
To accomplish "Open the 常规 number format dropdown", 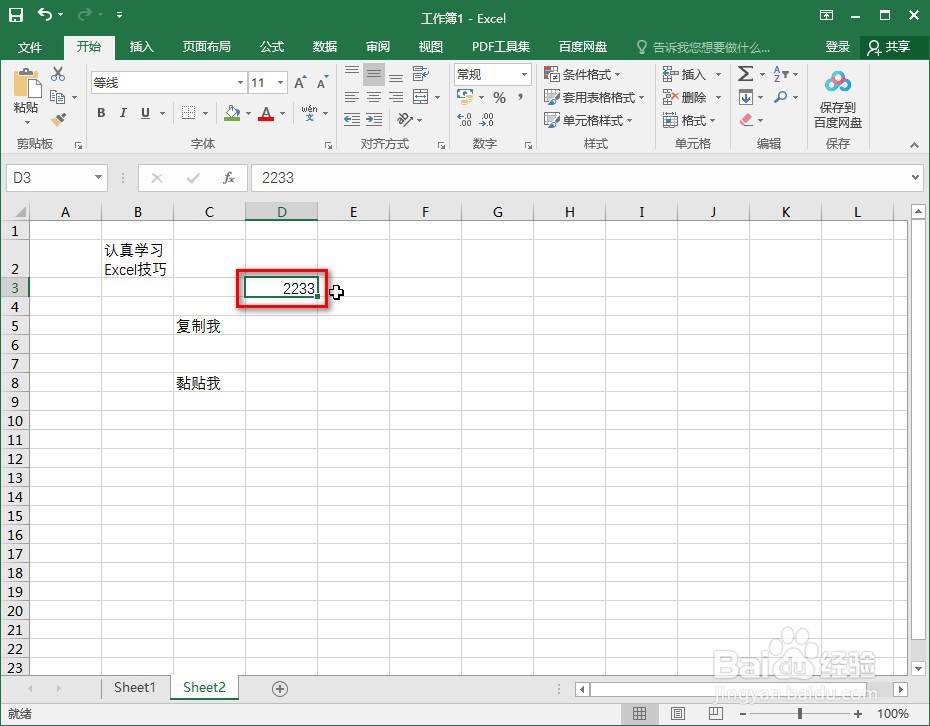I will (524, 74).
